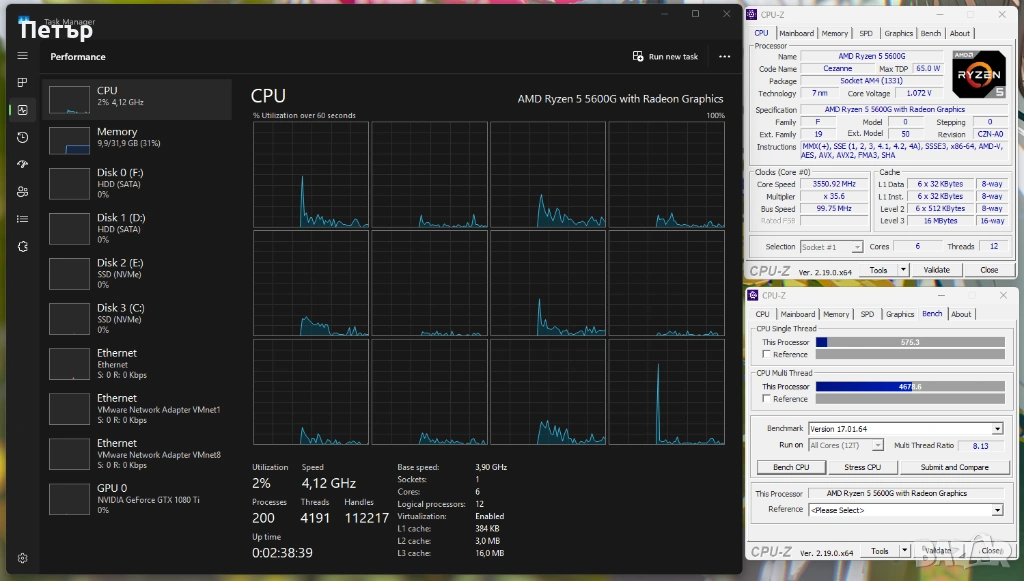
Task: Enable Reference checkbox under CPU Multi Thread
Action: (767, 399)
